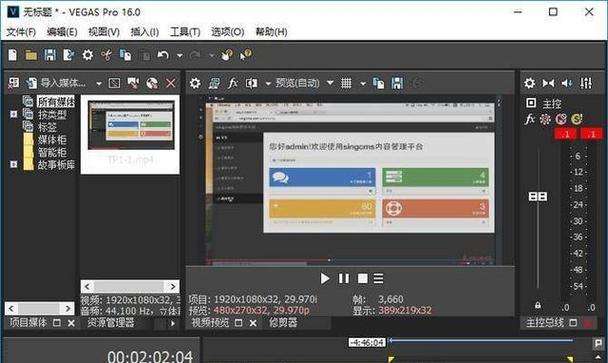This screenshot has width=608, height=363.
Task: Open video preview properties gear icon
Action: coord(195,83)
